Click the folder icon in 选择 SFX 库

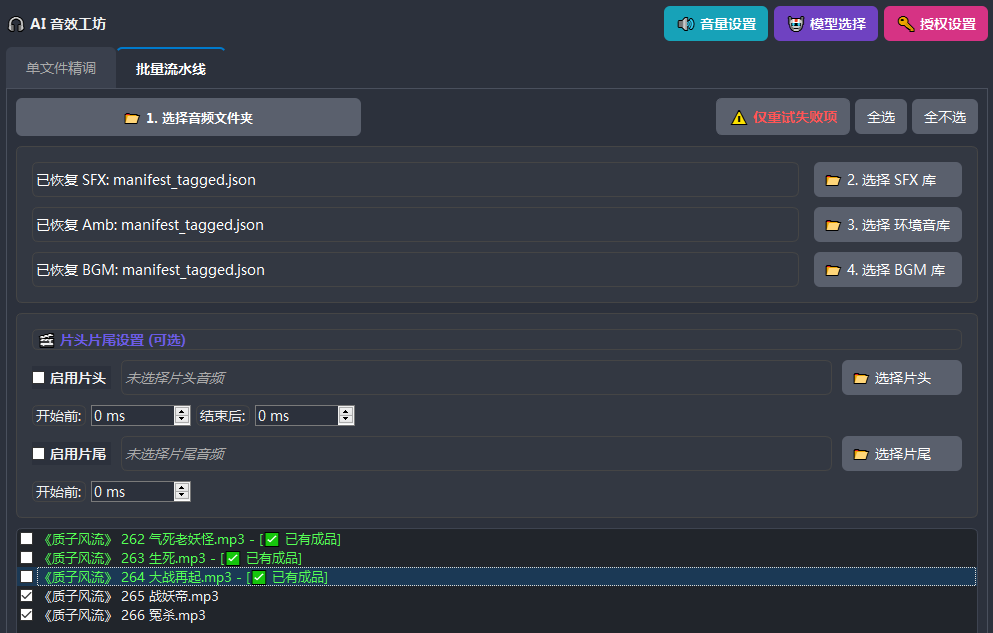point(832,180)
